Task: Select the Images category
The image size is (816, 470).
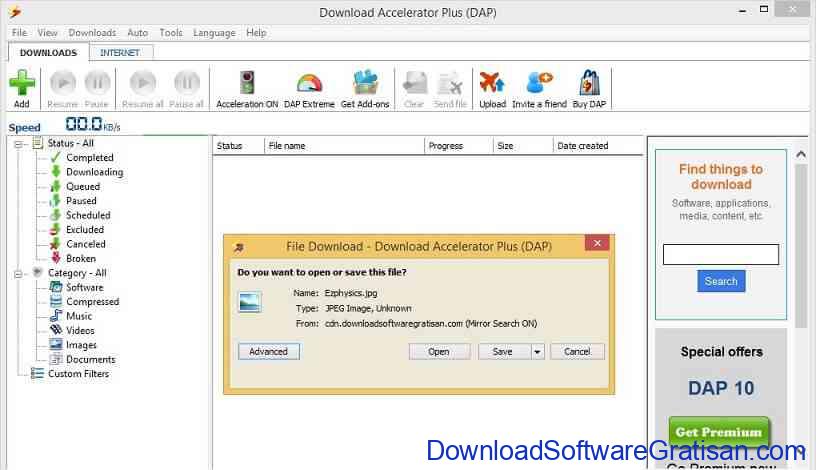Action: [x=81, y=345]
